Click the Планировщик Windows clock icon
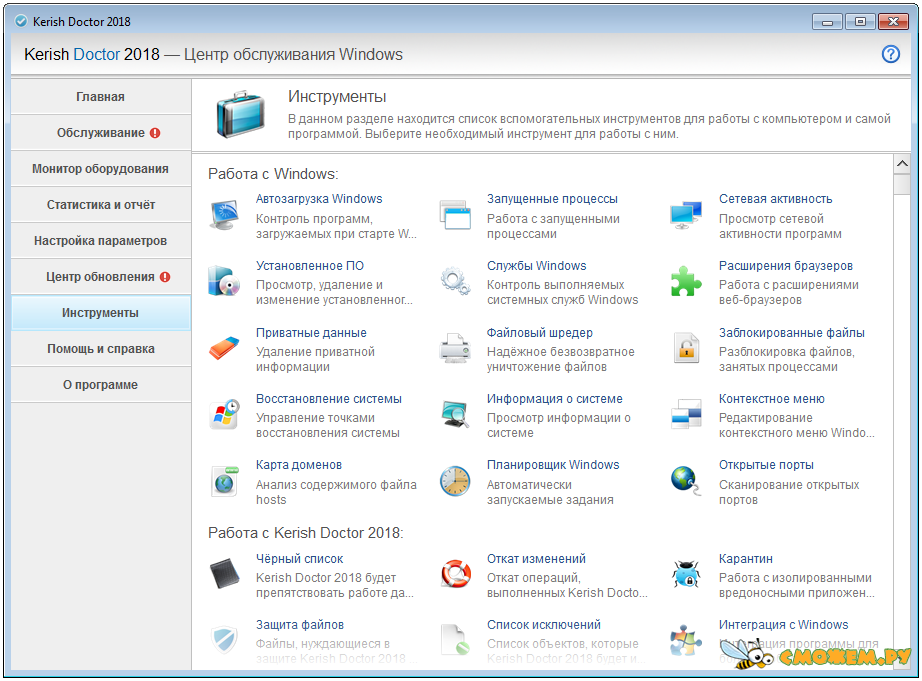 point(455,481)
